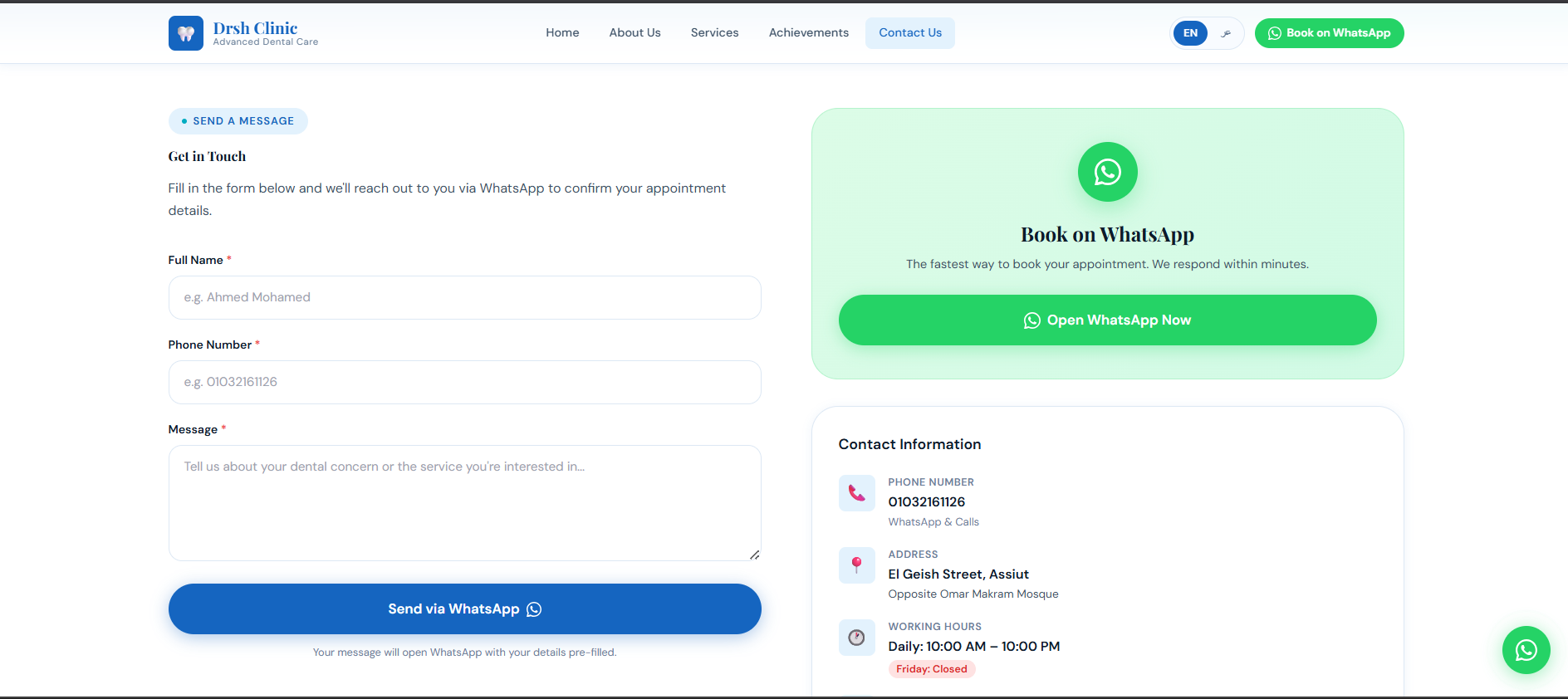
Task: Click the Book on WhatsApp header button
Action: [1329, 33]
